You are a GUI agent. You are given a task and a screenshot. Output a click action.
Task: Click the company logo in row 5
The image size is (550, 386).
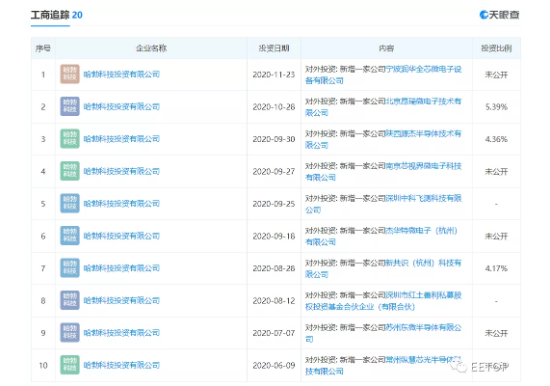pos(70,203)
